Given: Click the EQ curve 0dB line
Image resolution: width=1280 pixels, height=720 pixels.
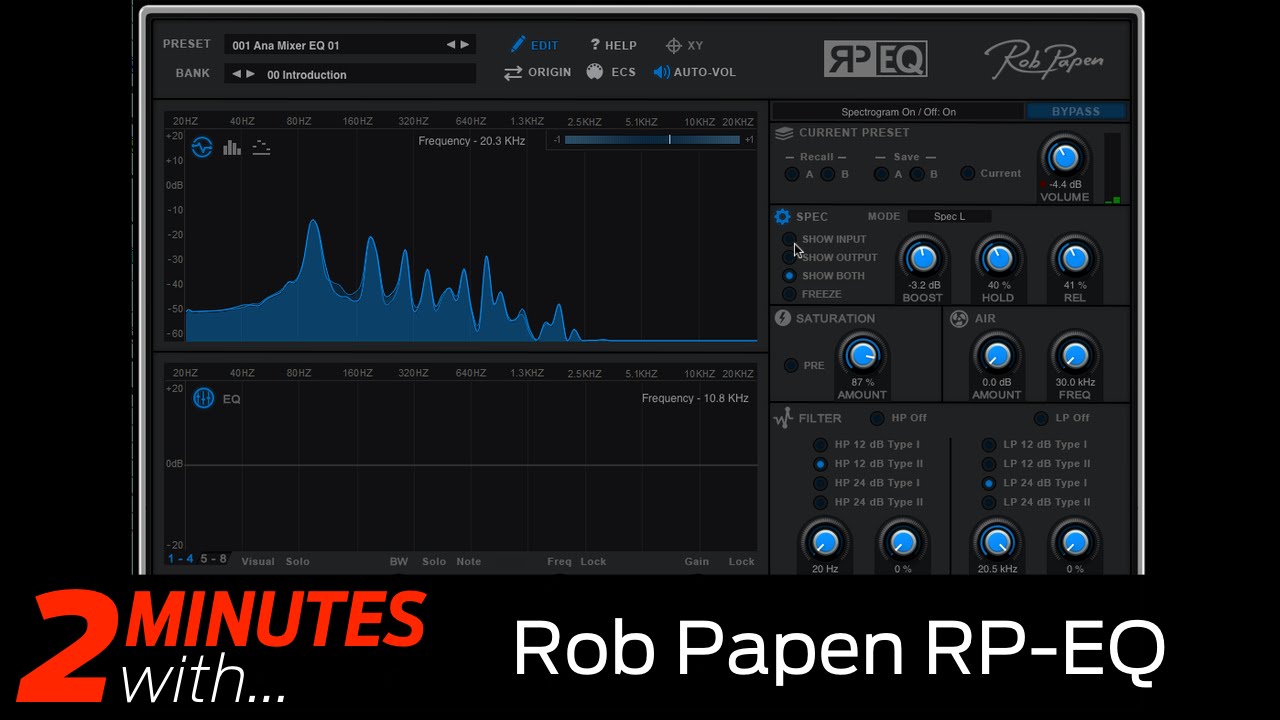Looking at the screenshot, I should [x=471, y=464].
